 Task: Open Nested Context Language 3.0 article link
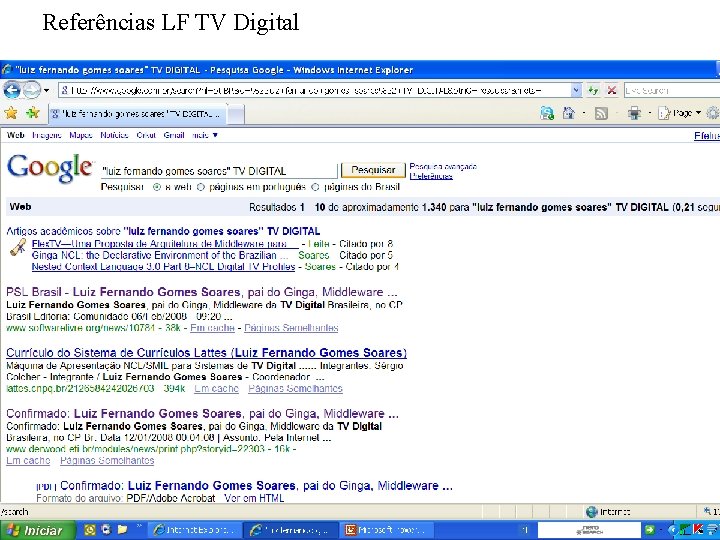163,267
